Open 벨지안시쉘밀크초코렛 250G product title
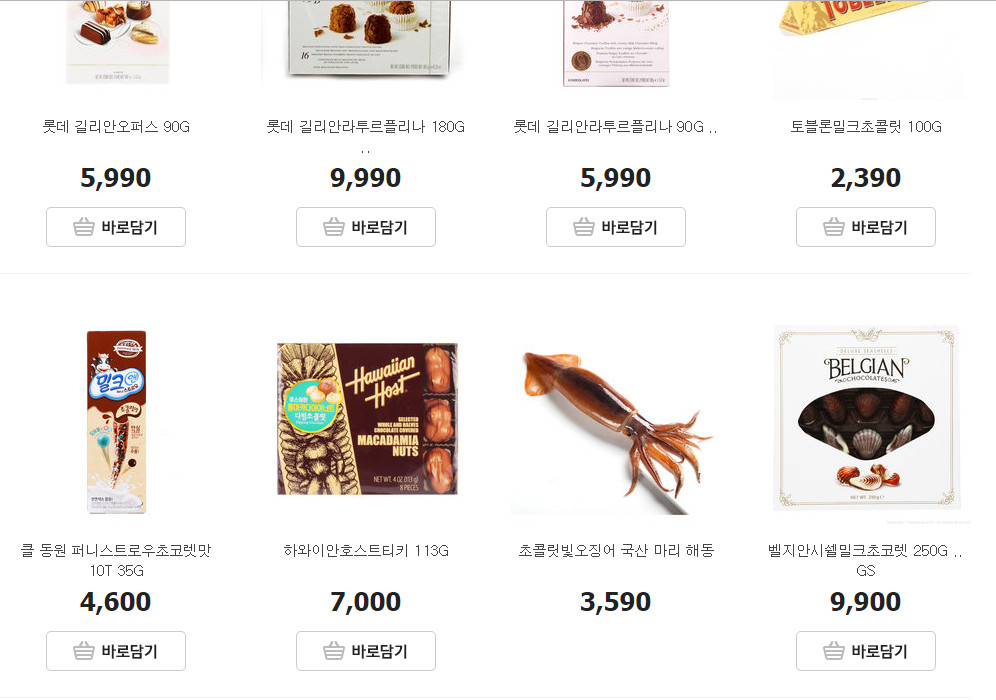996x700 pixels. click(865, 560)
